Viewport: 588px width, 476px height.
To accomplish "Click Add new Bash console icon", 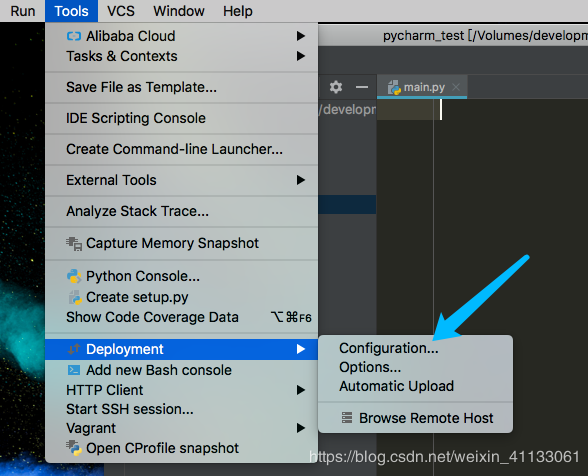I will [74, 370].
